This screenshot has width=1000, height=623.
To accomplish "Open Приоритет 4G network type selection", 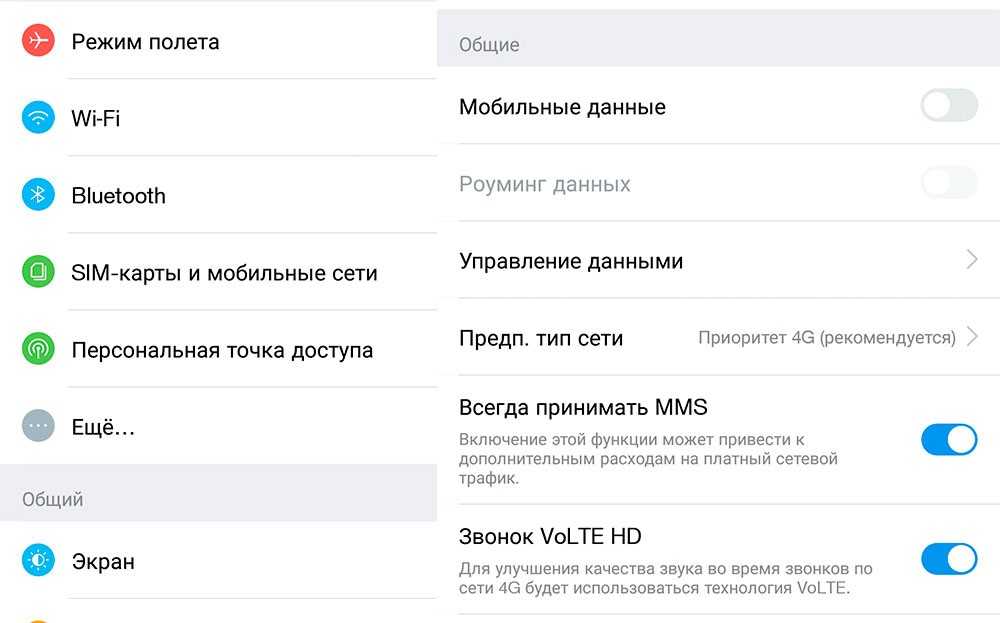I will [x=826, y=338].
